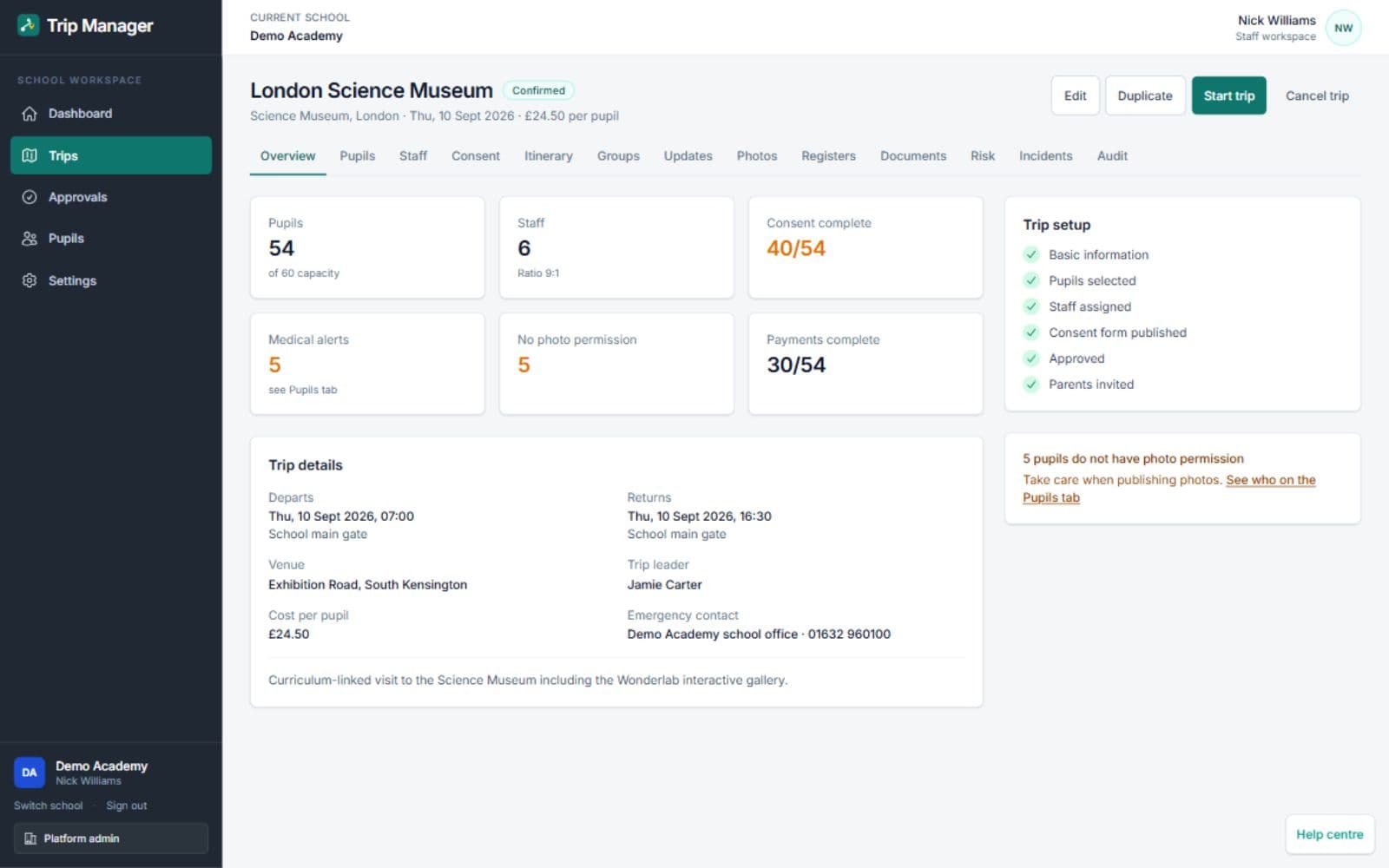Open the Medical alerts card
This screenshot has height=868, width=1389.
click(x=367, y=364)
